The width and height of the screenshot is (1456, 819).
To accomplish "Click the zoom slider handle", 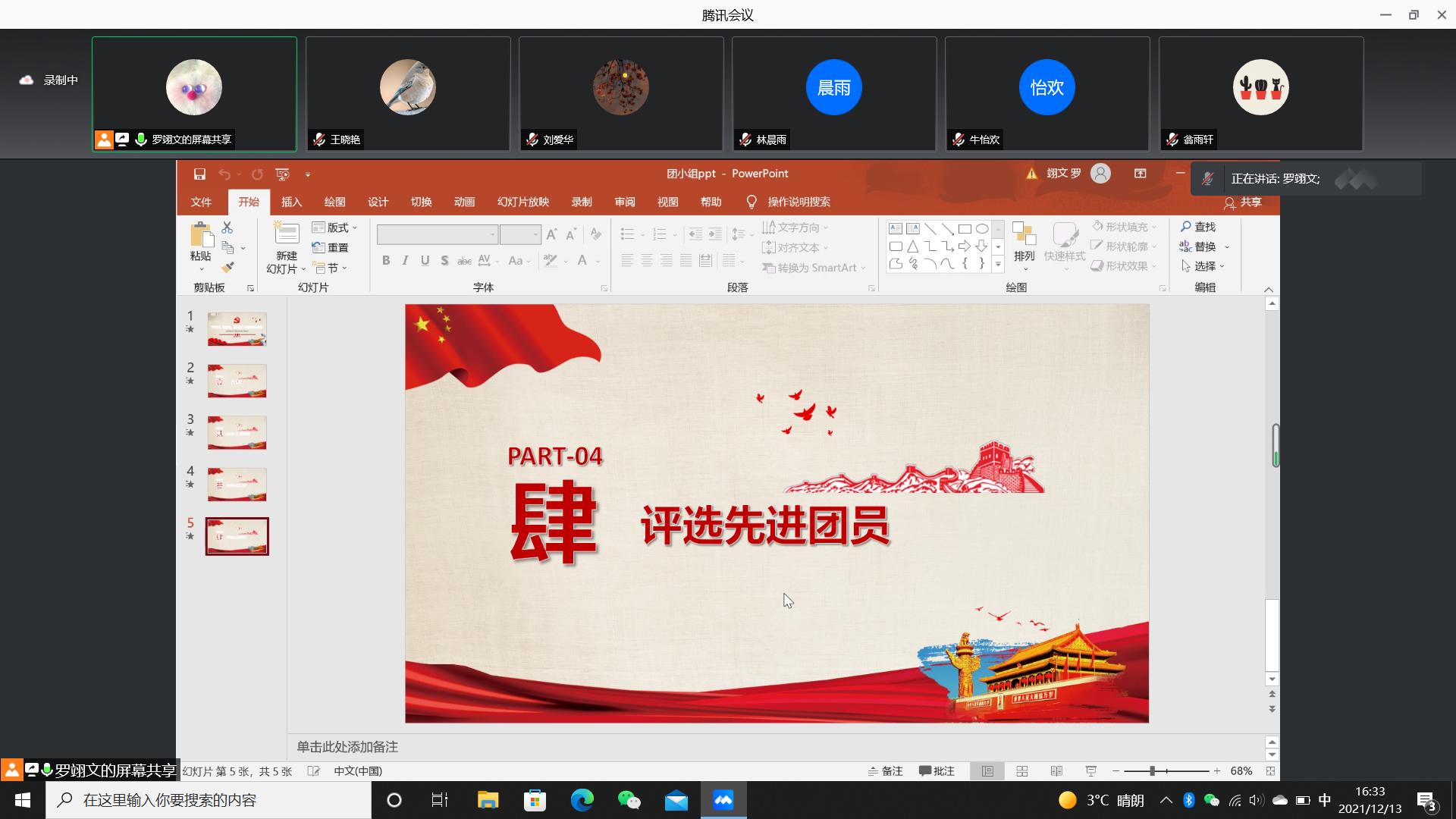I will click(1152, 771).
